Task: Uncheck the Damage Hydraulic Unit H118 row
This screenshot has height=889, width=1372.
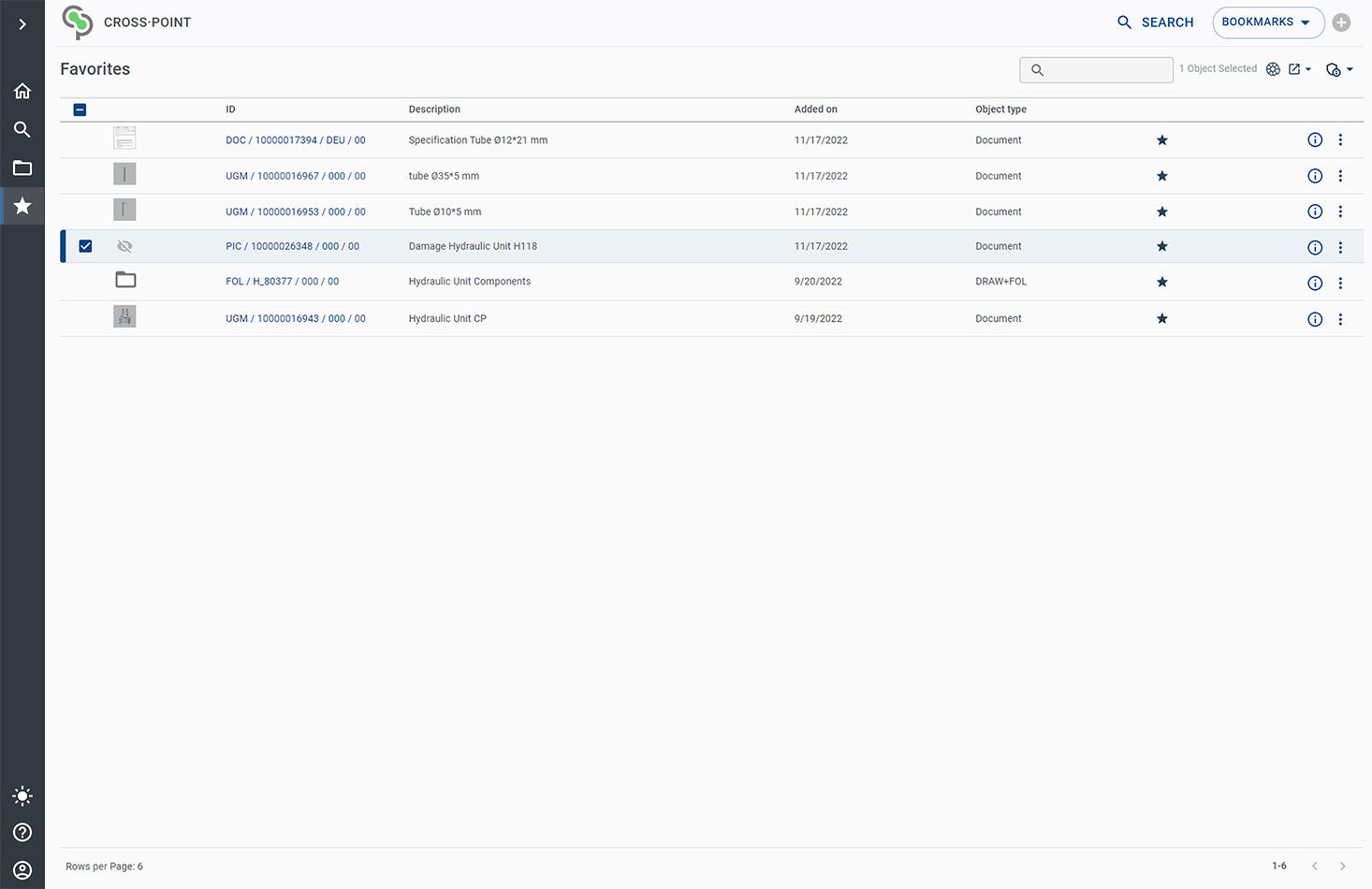Action: tap(85, 246)
